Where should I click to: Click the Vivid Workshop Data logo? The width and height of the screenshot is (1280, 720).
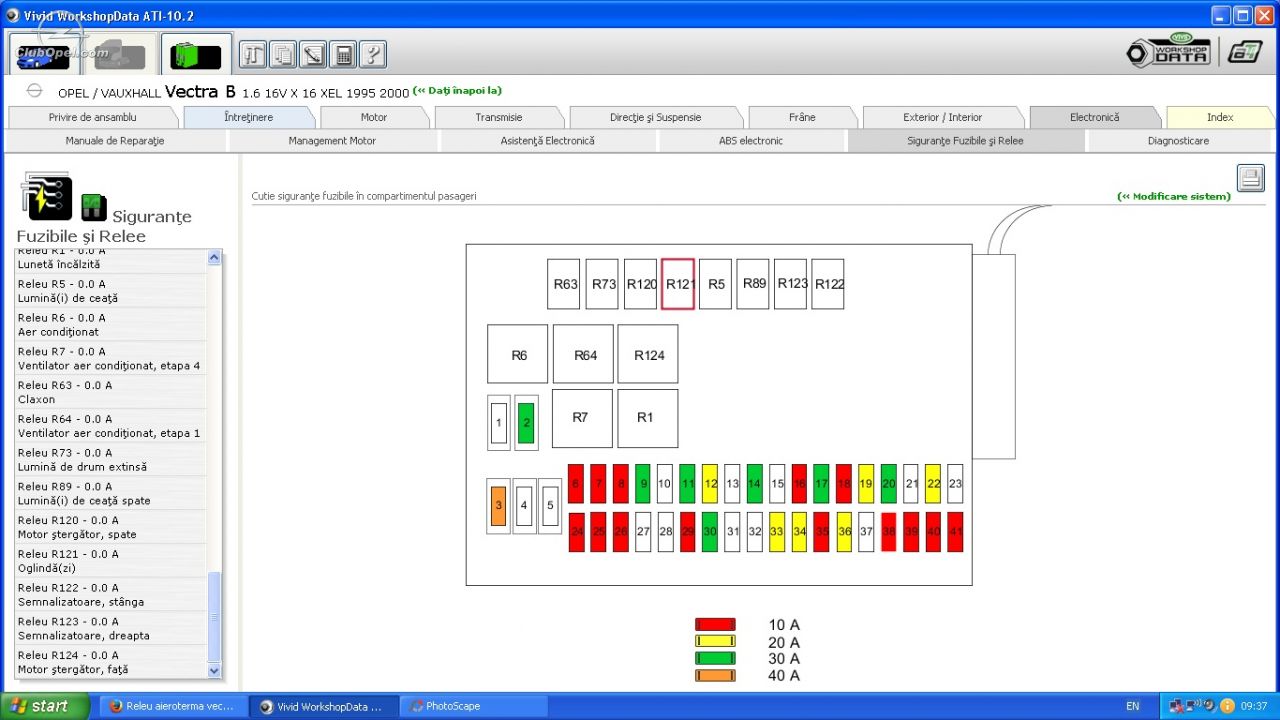click(1168, 50)
